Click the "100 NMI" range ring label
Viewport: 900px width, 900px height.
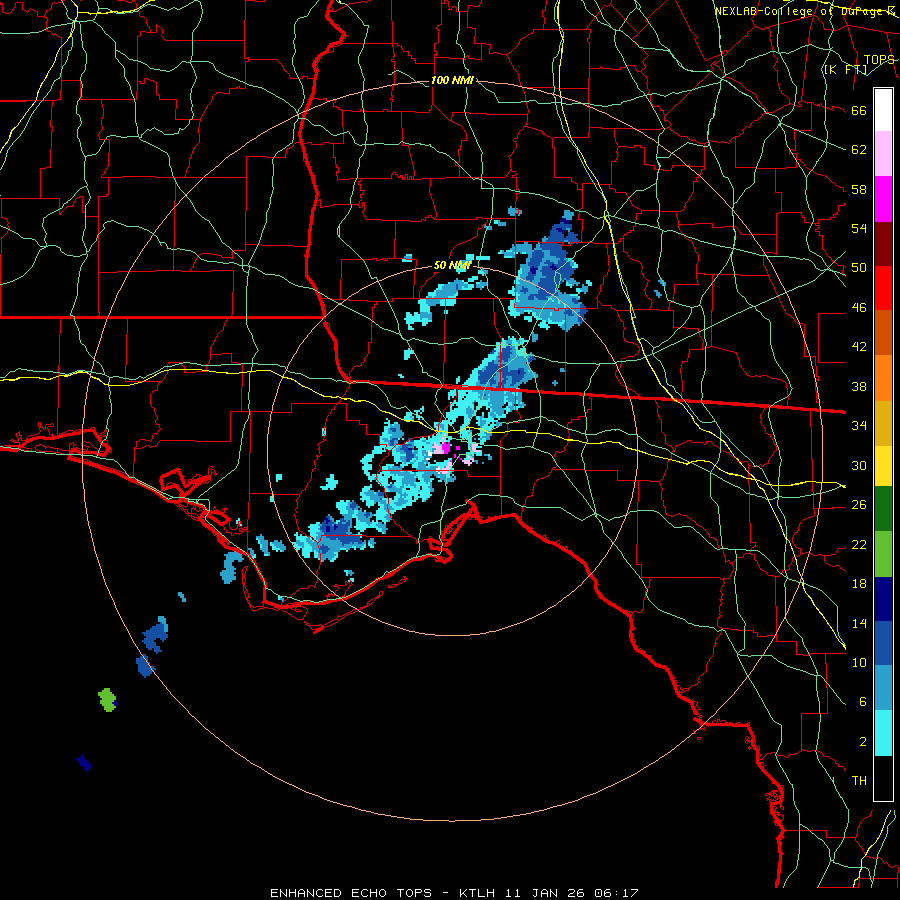point(452,80)
